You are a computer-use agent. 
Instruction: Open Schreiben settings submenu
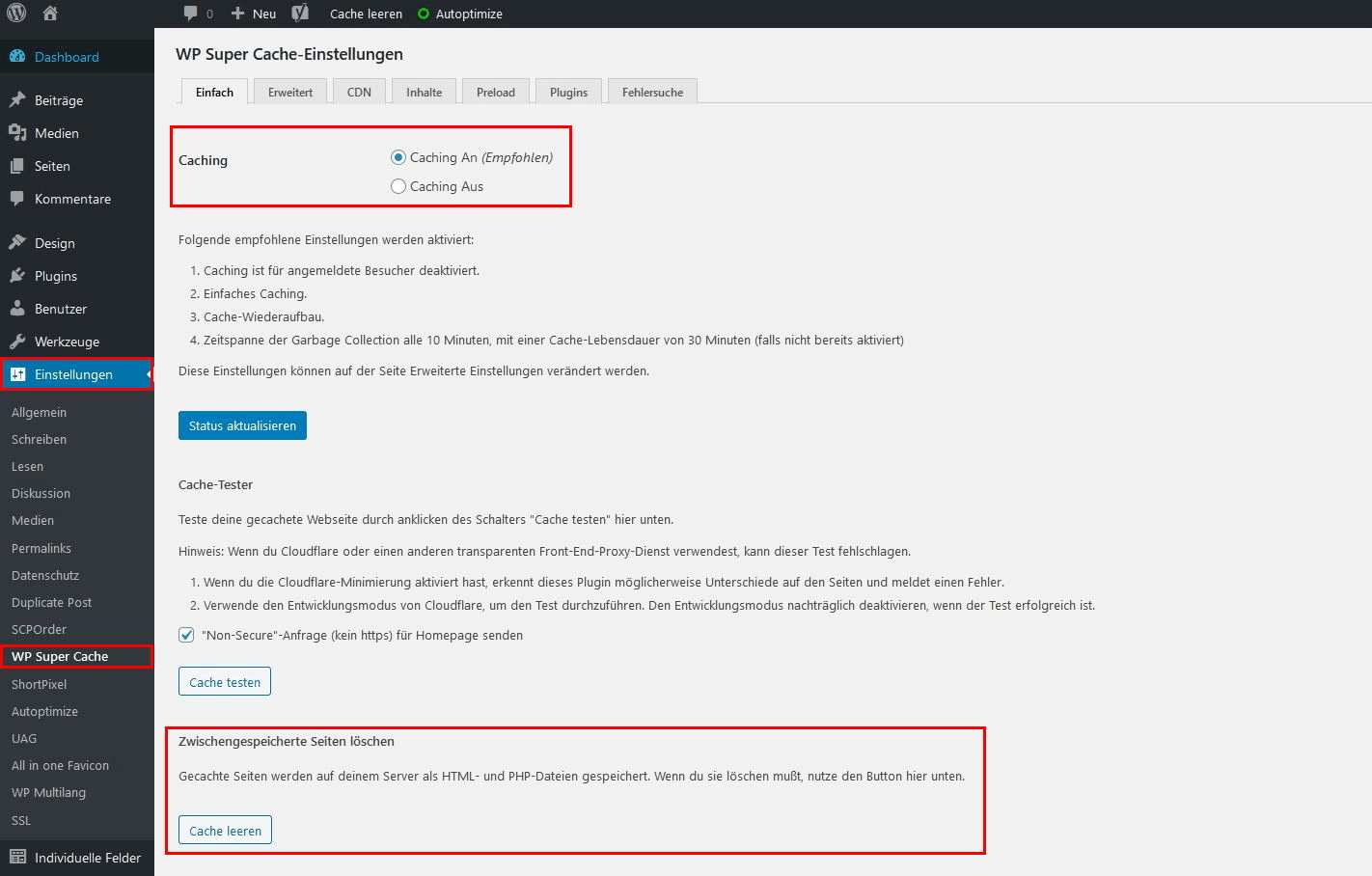coord(39,439)
